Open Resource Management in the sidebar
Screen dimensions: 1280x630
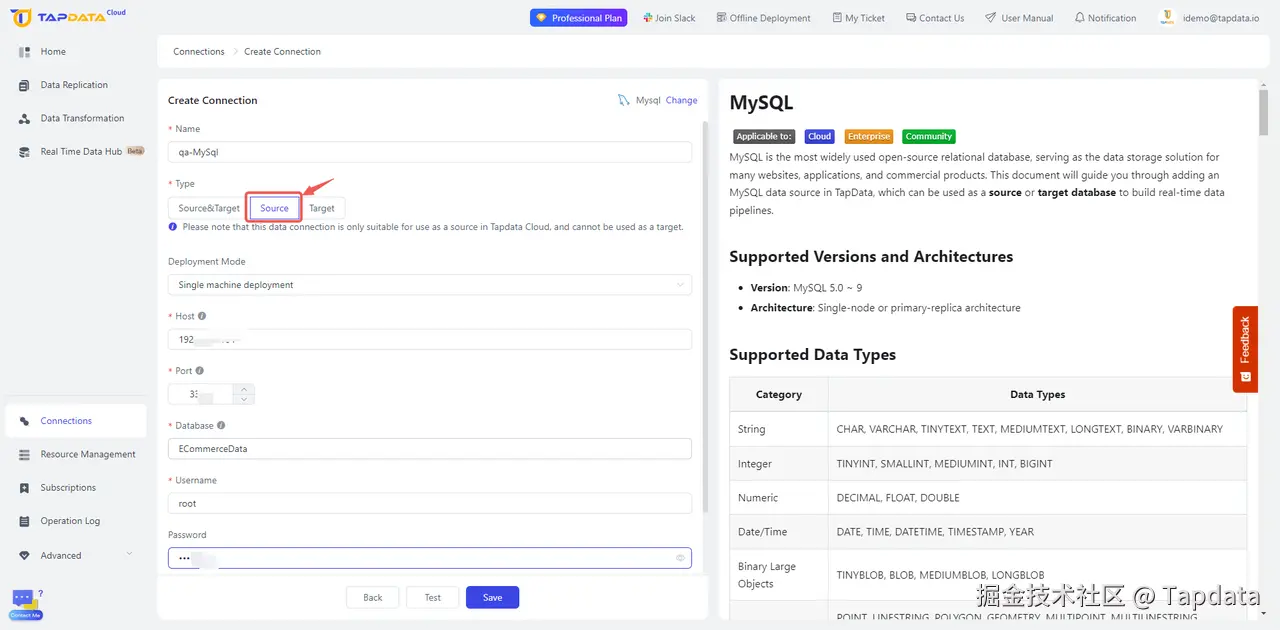[x=87, y=454]
